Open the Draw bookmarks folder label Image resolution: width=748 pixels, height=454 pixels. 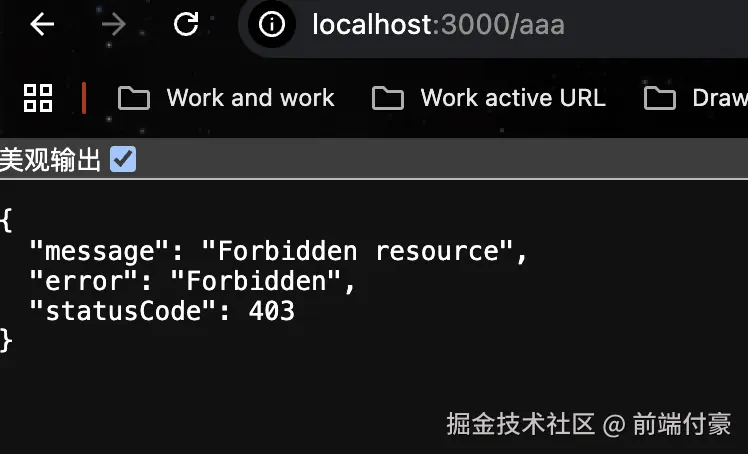pos(719,98)
